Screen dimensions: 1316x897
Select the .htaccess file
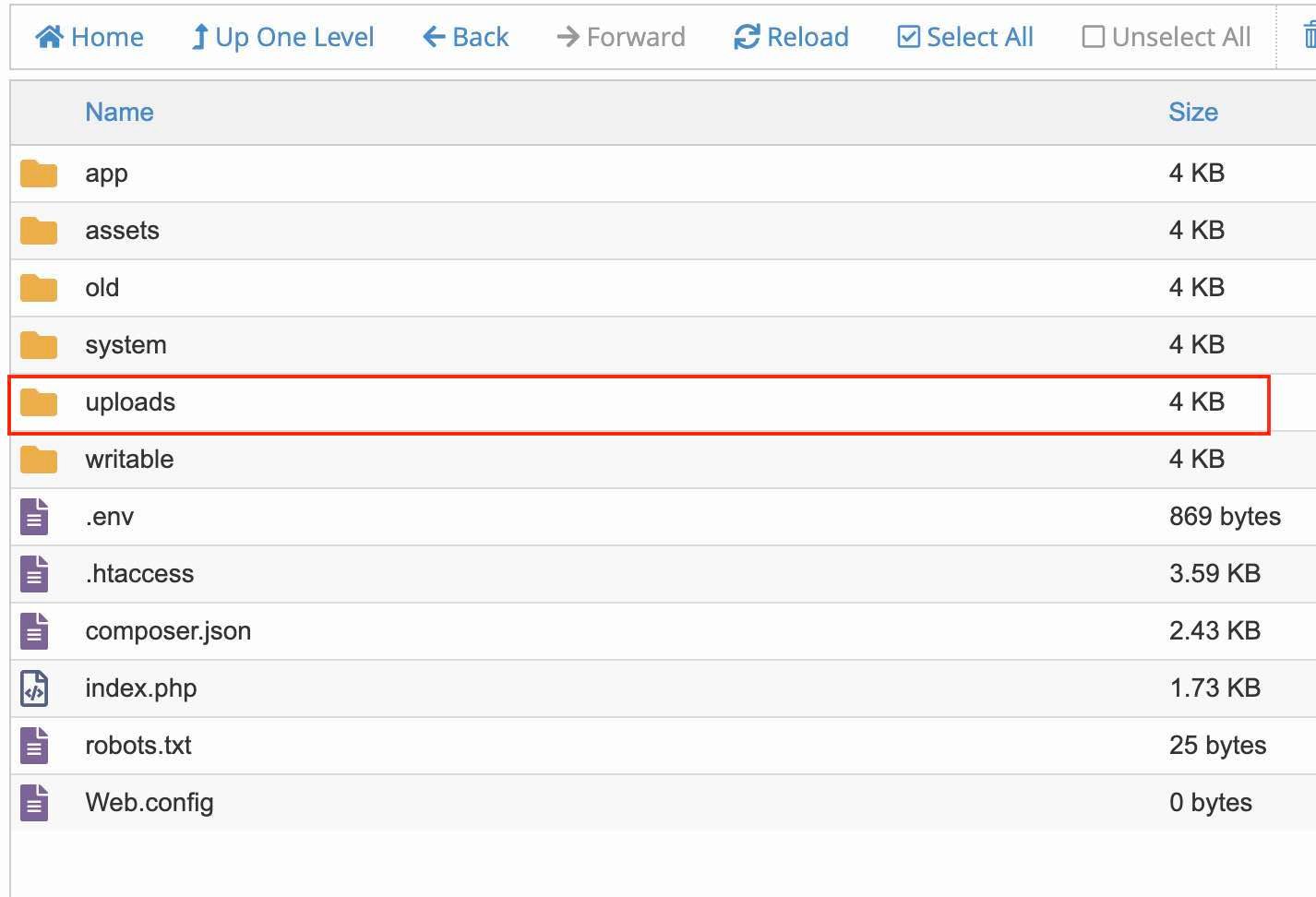pos(139,574)
